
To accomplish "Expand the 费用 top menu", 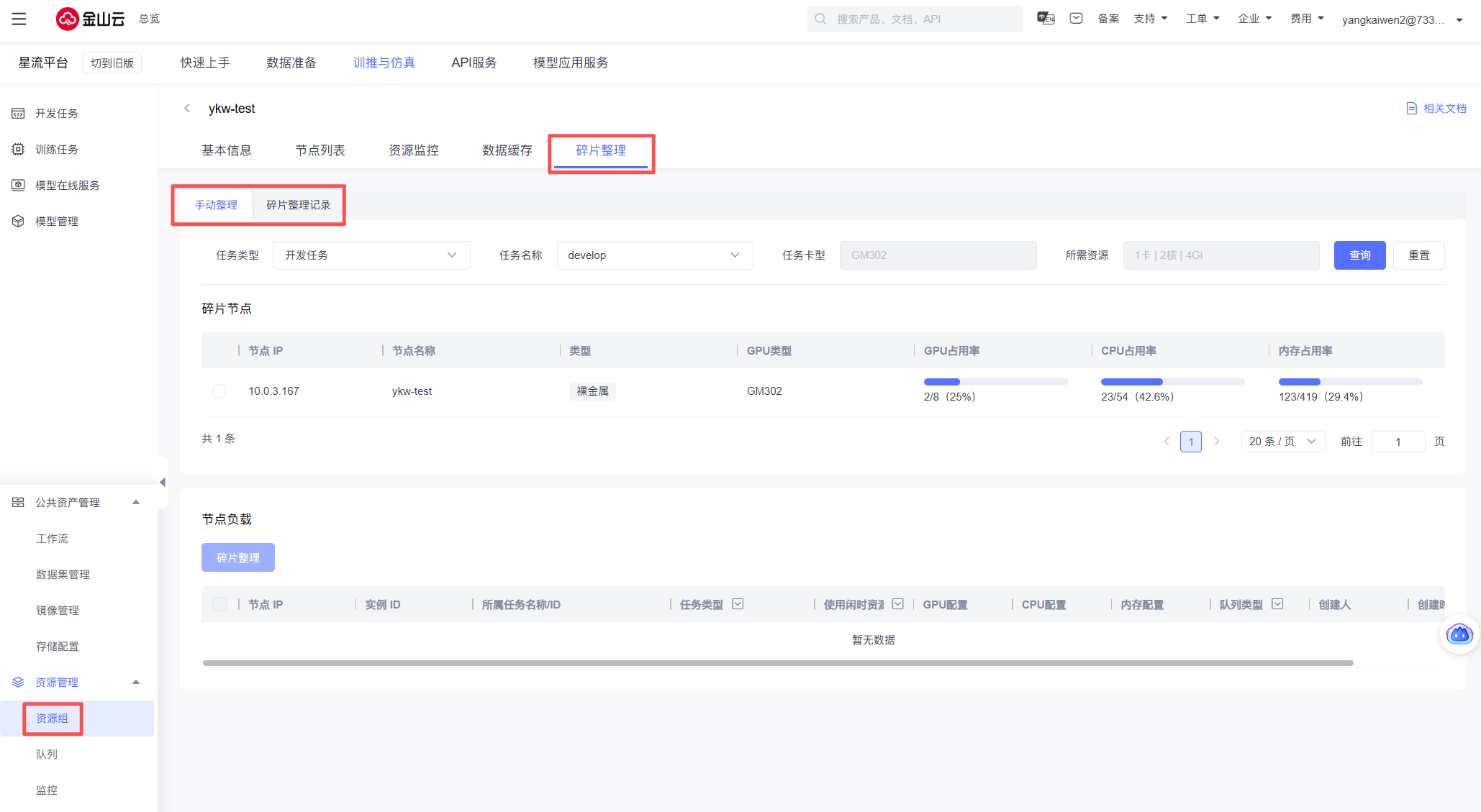I will point(1308,19).
